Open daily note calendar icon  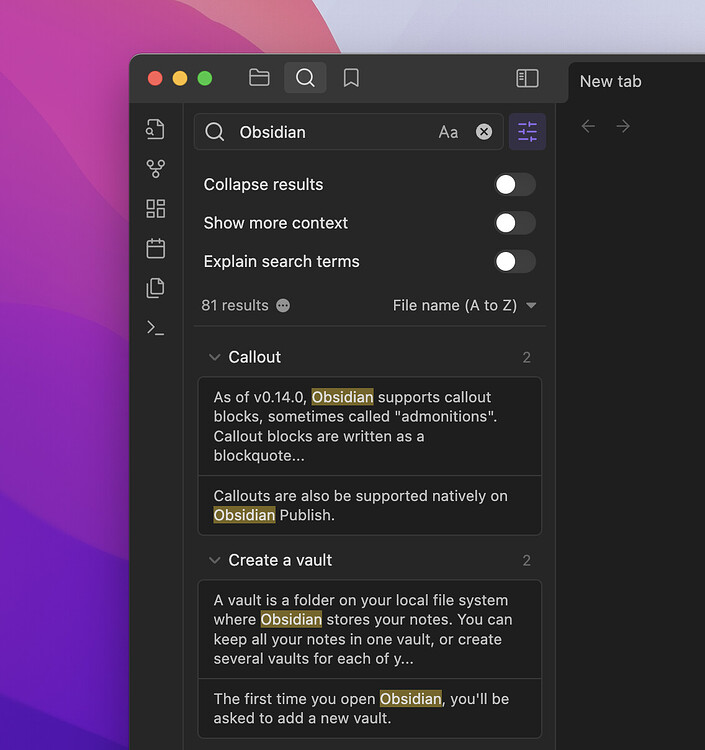point(155,248)
